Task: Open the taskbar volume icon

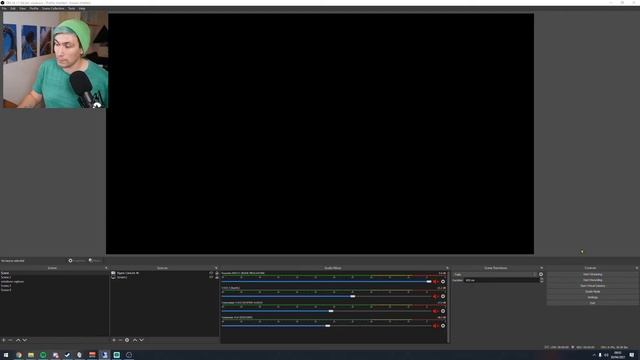Action: pos(606,355)
